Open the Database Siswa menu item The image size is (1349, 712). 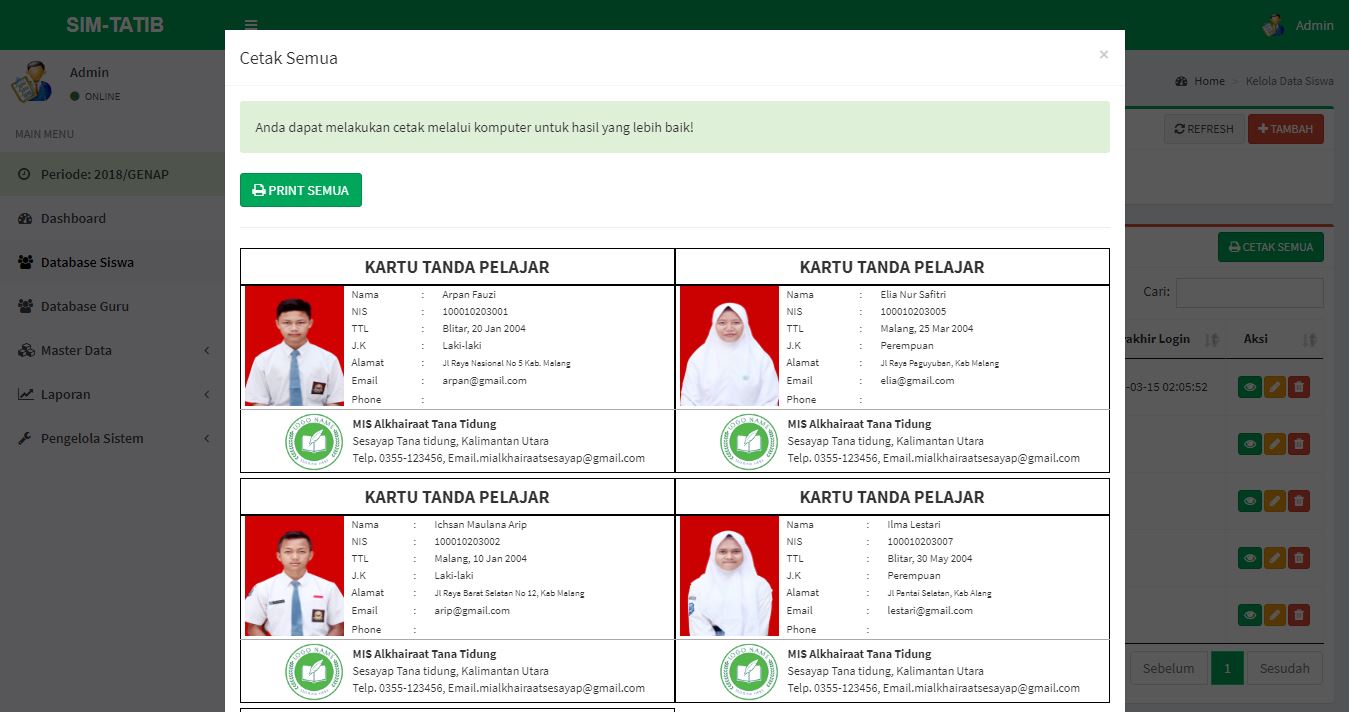[112, 262]
